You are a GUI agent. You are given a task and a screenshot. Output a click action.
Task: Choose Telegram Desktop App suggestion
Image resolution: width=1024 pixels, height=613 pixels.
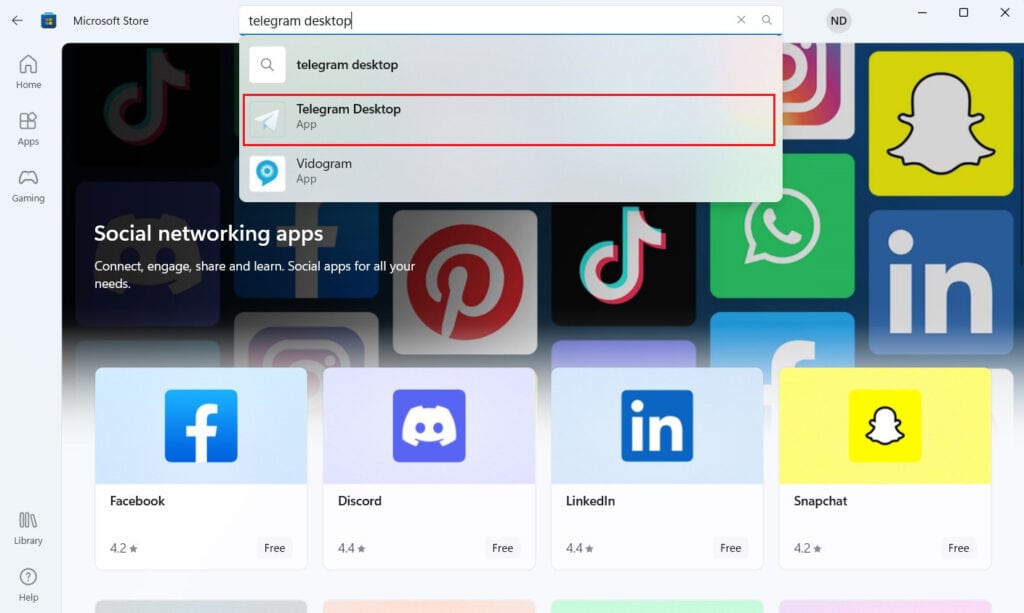point(509,119)
